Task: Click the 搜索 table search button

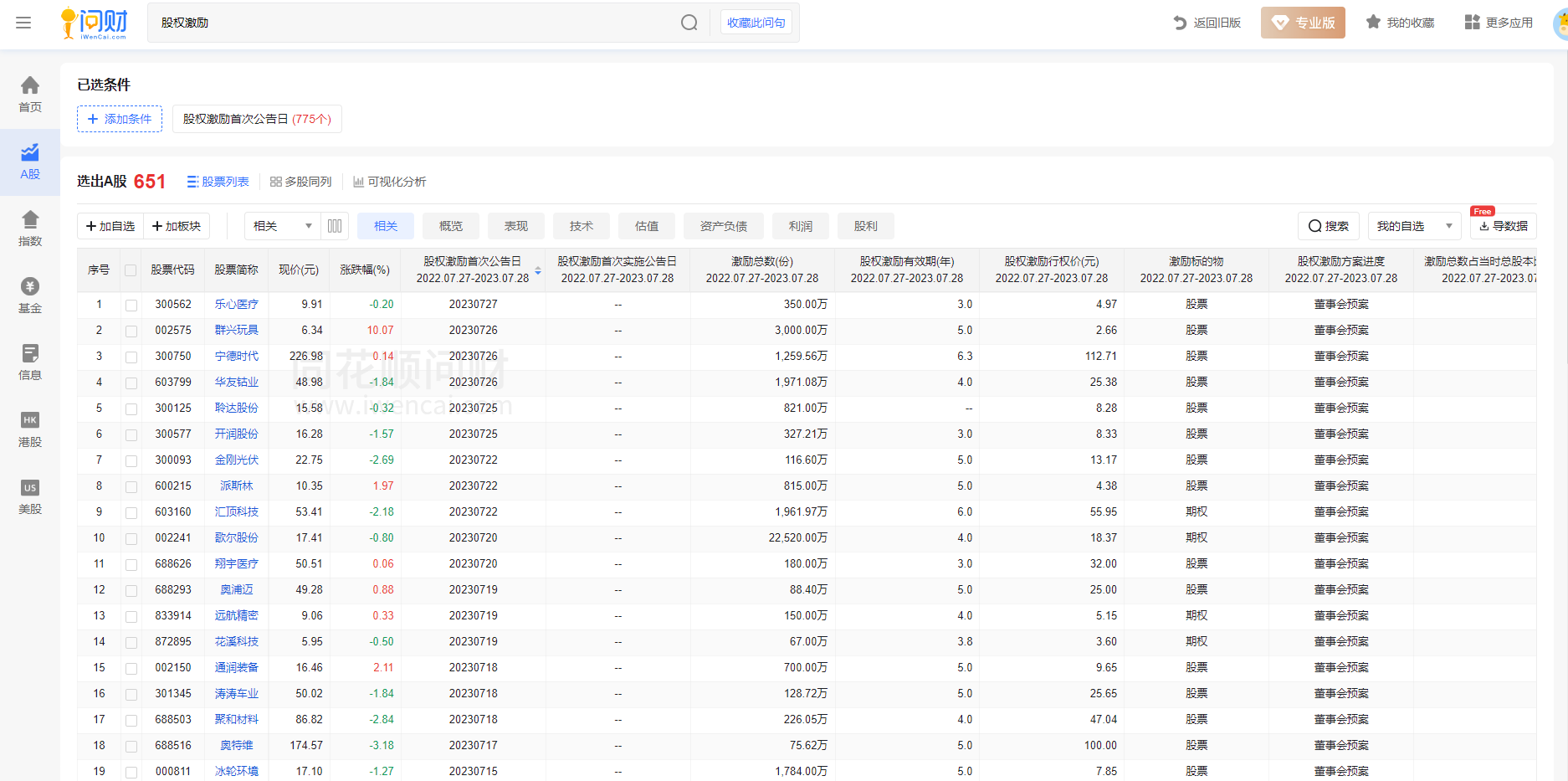Action: tap(1329, 226)
